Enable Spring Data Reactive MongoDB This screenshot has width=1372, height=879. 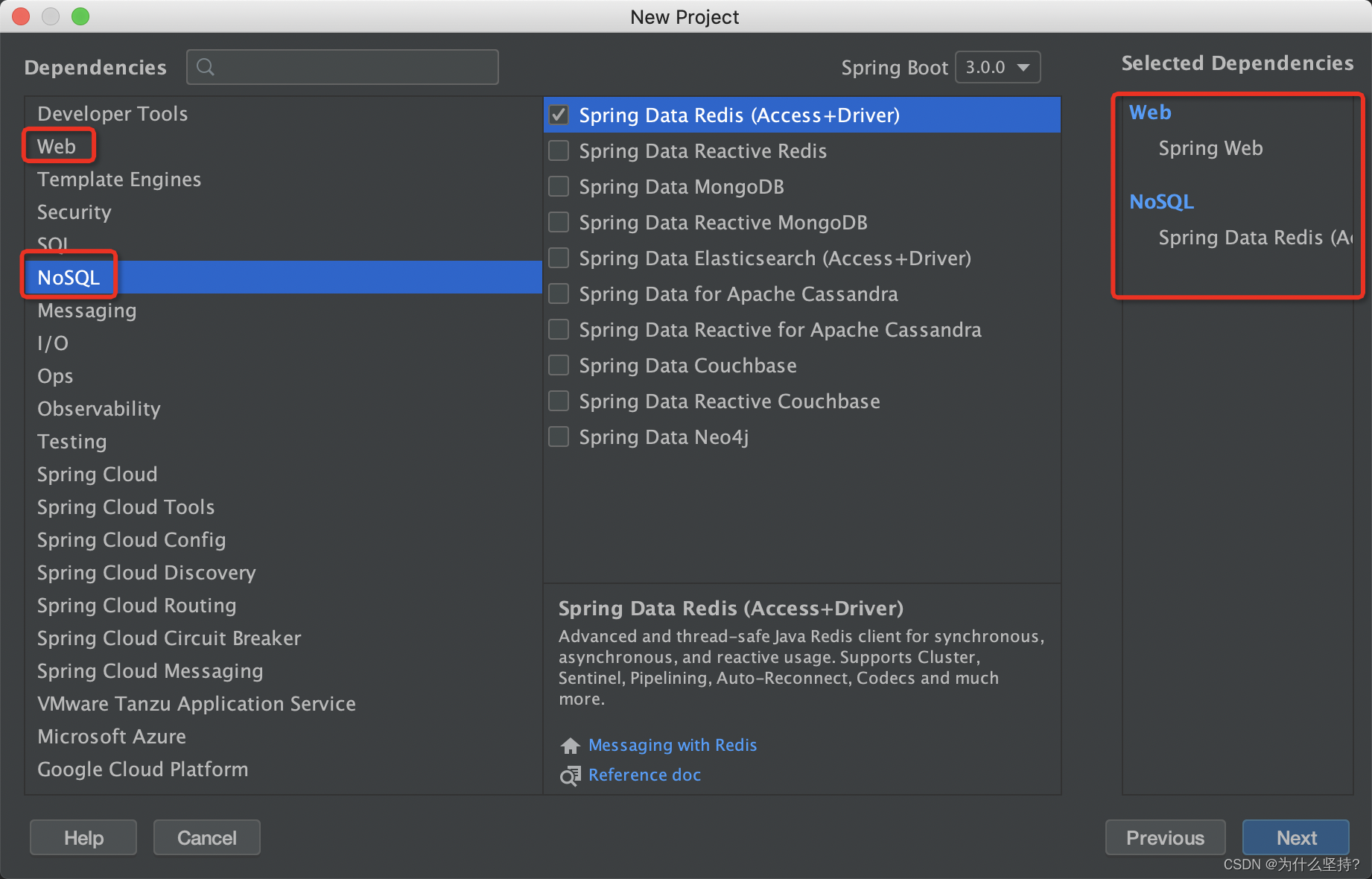click(559, 222)
